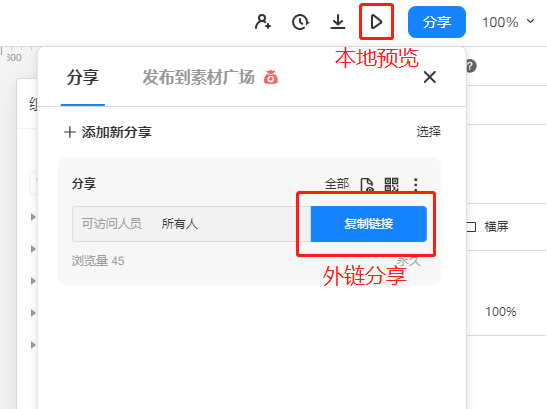Expand the first tree arrow in left panel
This screenshot has height=409, width=547.
[x=33, y=217]
